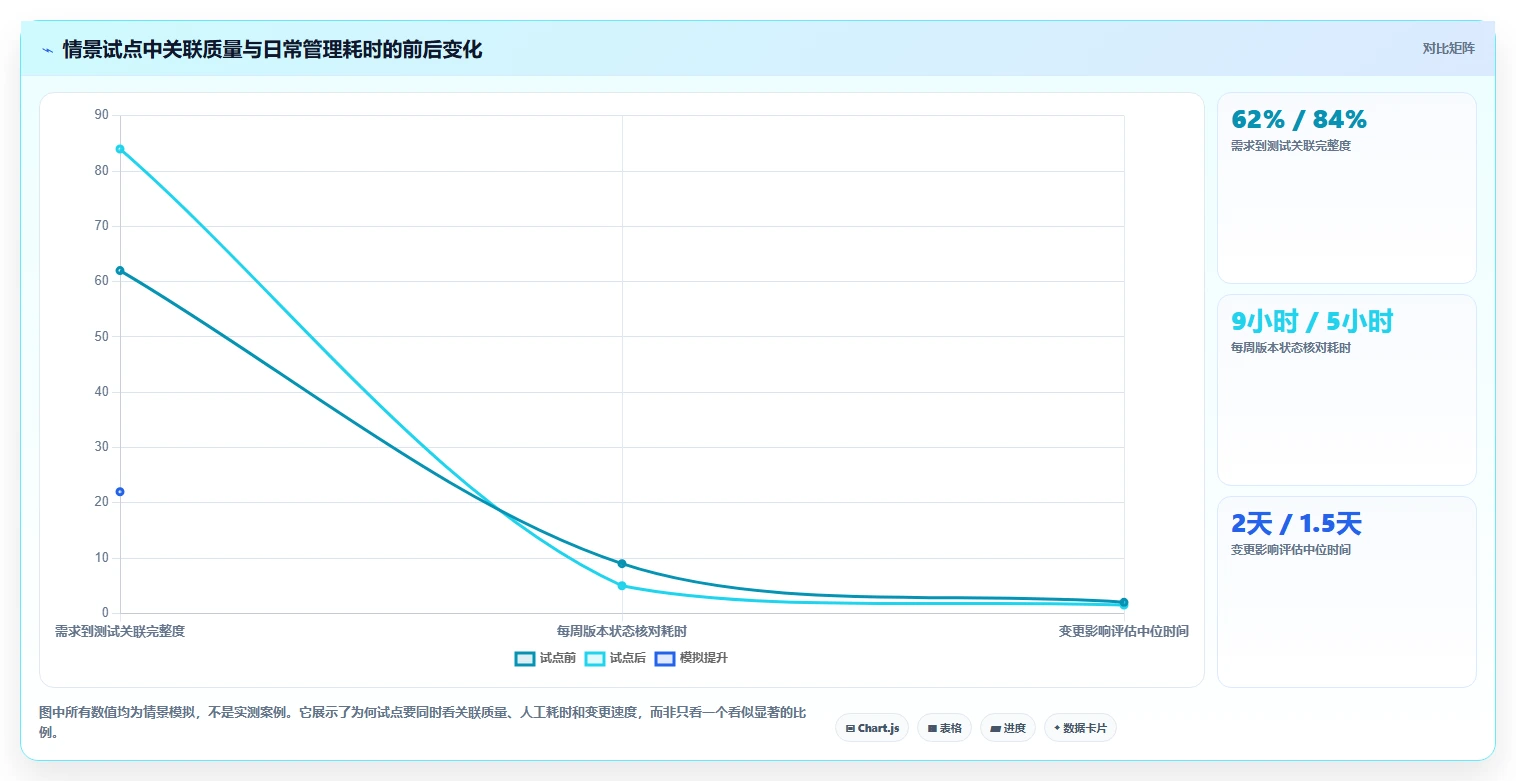Click the 试点前 data point at 62

click(x=120, y=271)
